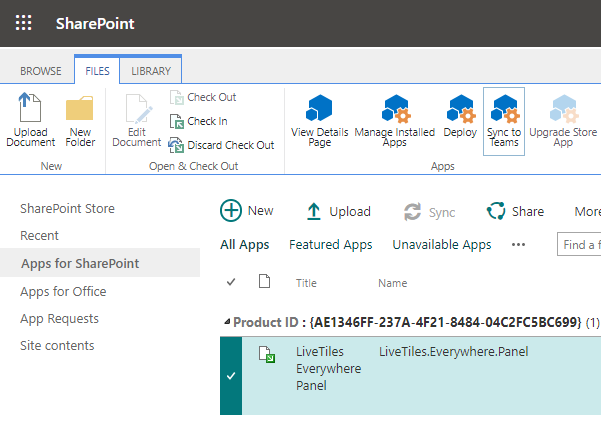Open SharePoint Store in left navigation
Image resolution: width=601 pixels, height=429 pixels.
pos(67,209)
